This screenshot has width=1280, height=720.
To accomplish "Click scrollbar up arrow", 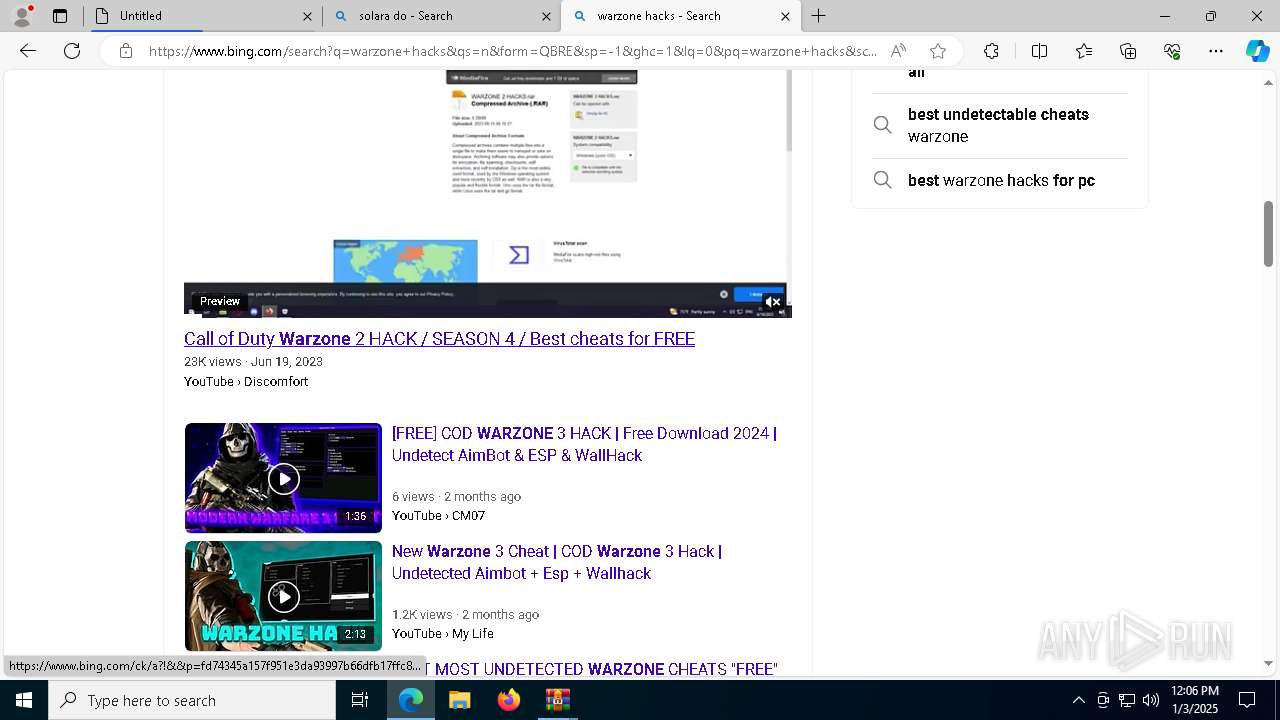I will coord(1268,82).
